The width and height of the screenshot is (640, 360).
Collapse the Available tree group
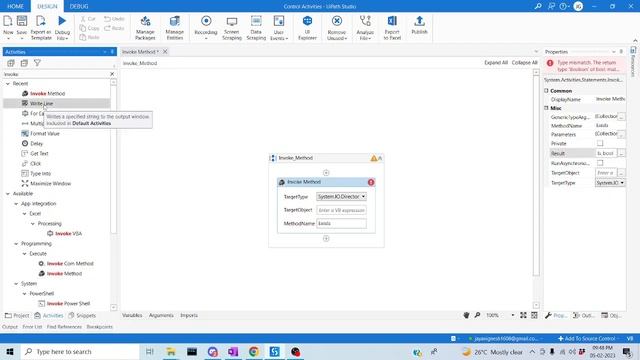(8, 194)
